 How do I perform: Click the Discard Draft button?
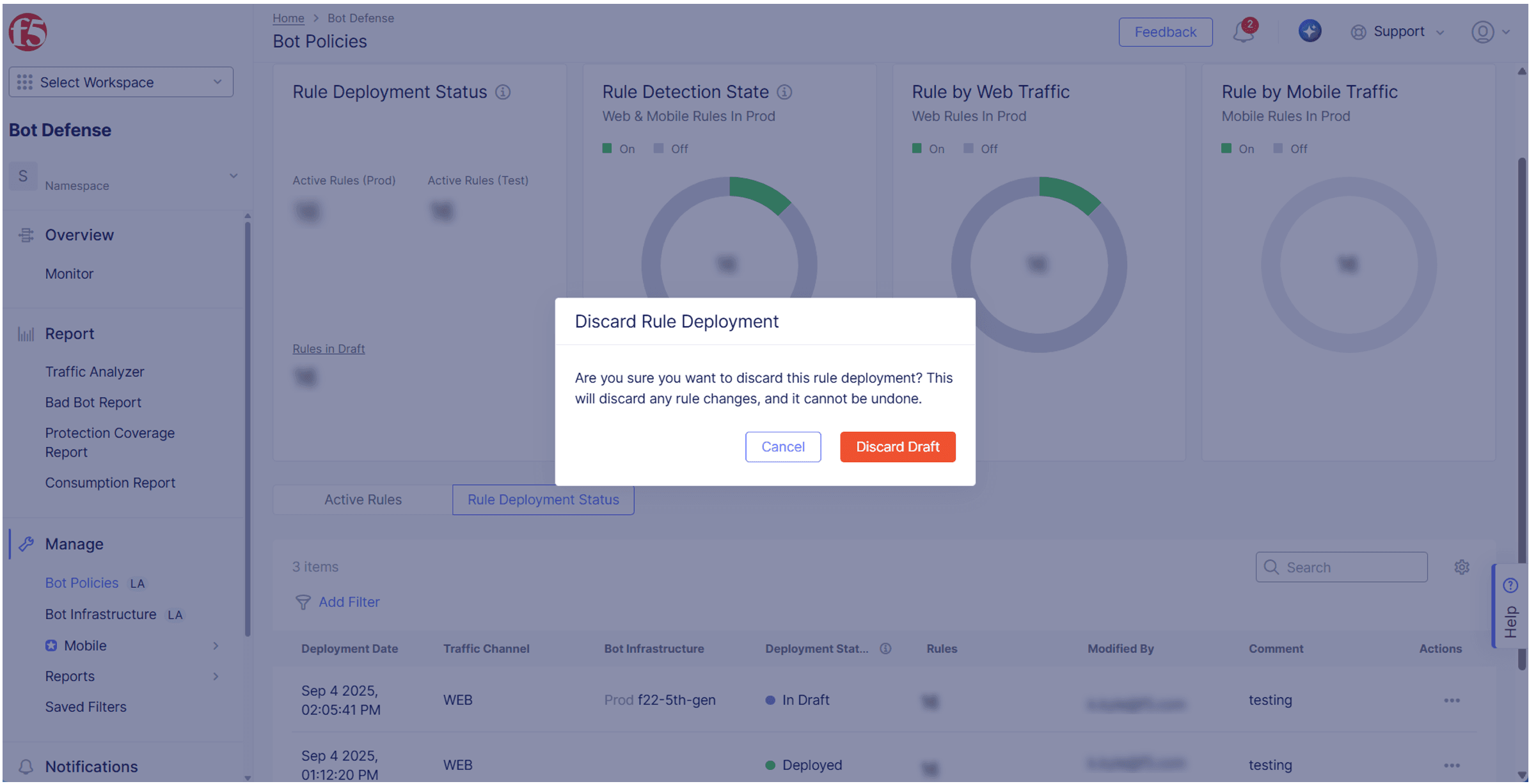click(898, 446)
